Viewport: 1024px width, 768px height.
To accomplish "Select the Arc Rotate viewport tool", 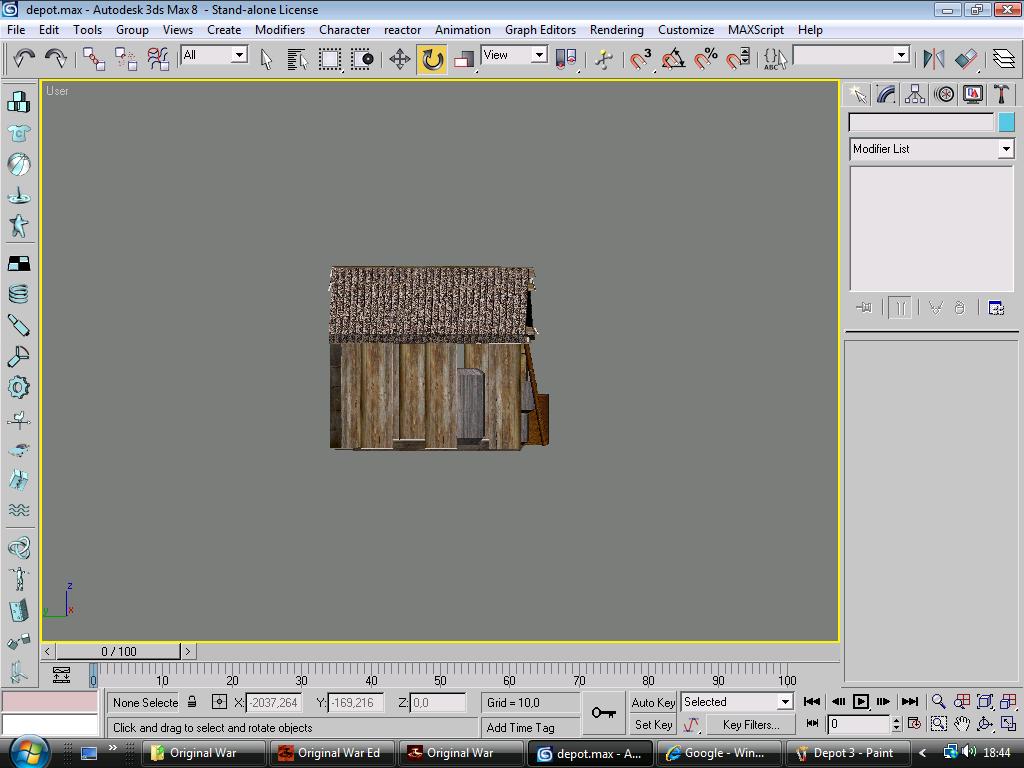I will pos(985,724).
